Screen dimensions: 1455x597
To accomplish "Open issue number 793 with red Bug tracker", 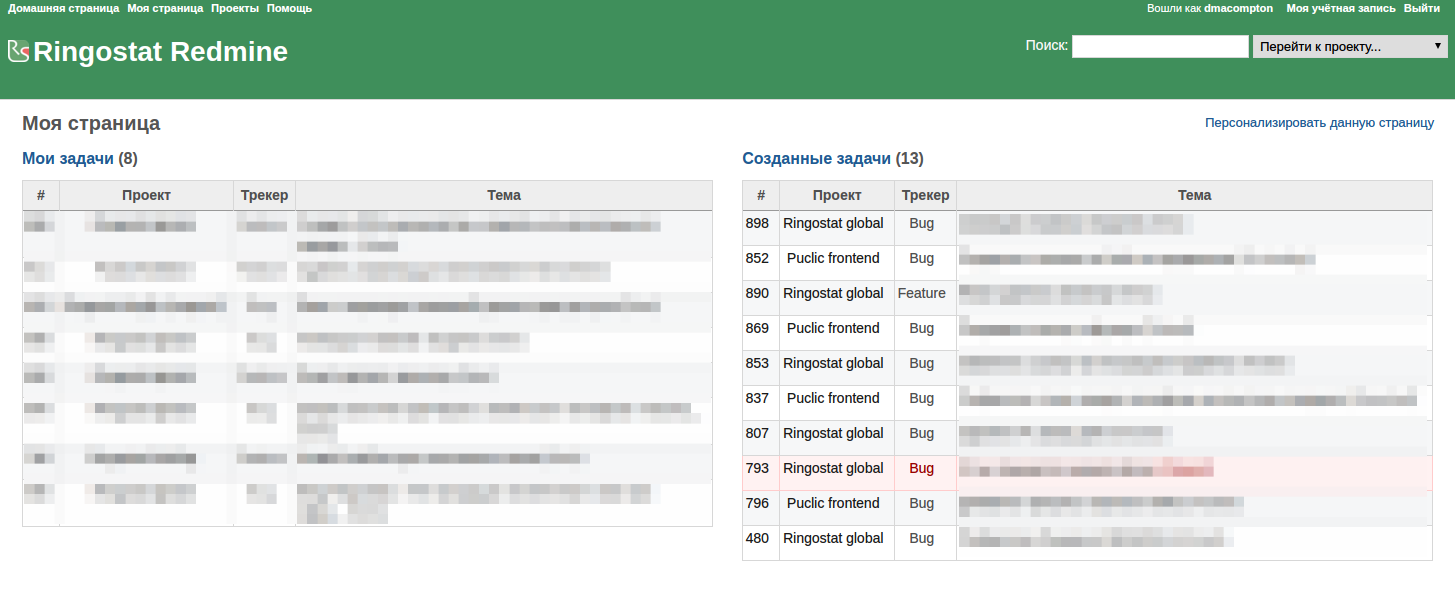I will point(759,468).
